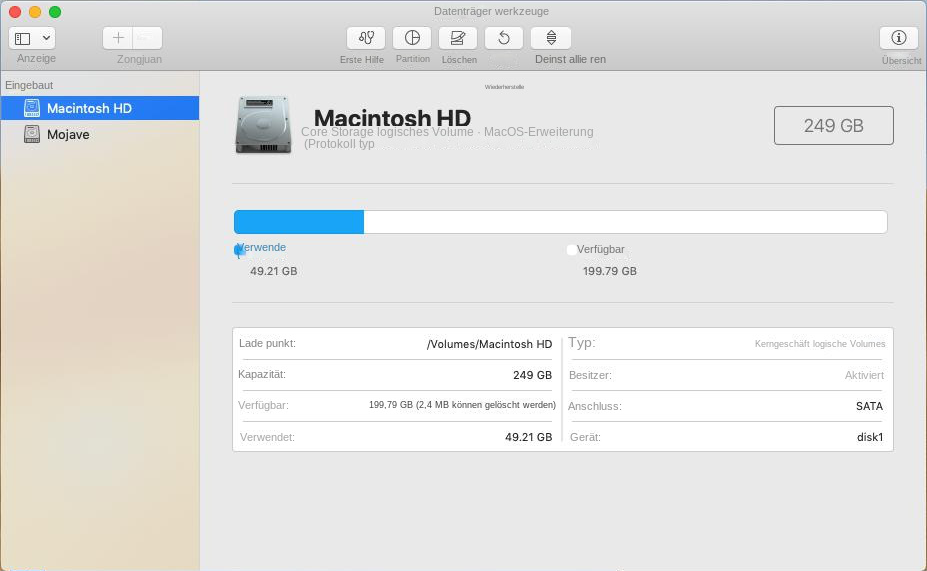Click the /Volumes/Macintosh HD mount point value
This screenshot has height=571, width=927.
pos(489,344)
